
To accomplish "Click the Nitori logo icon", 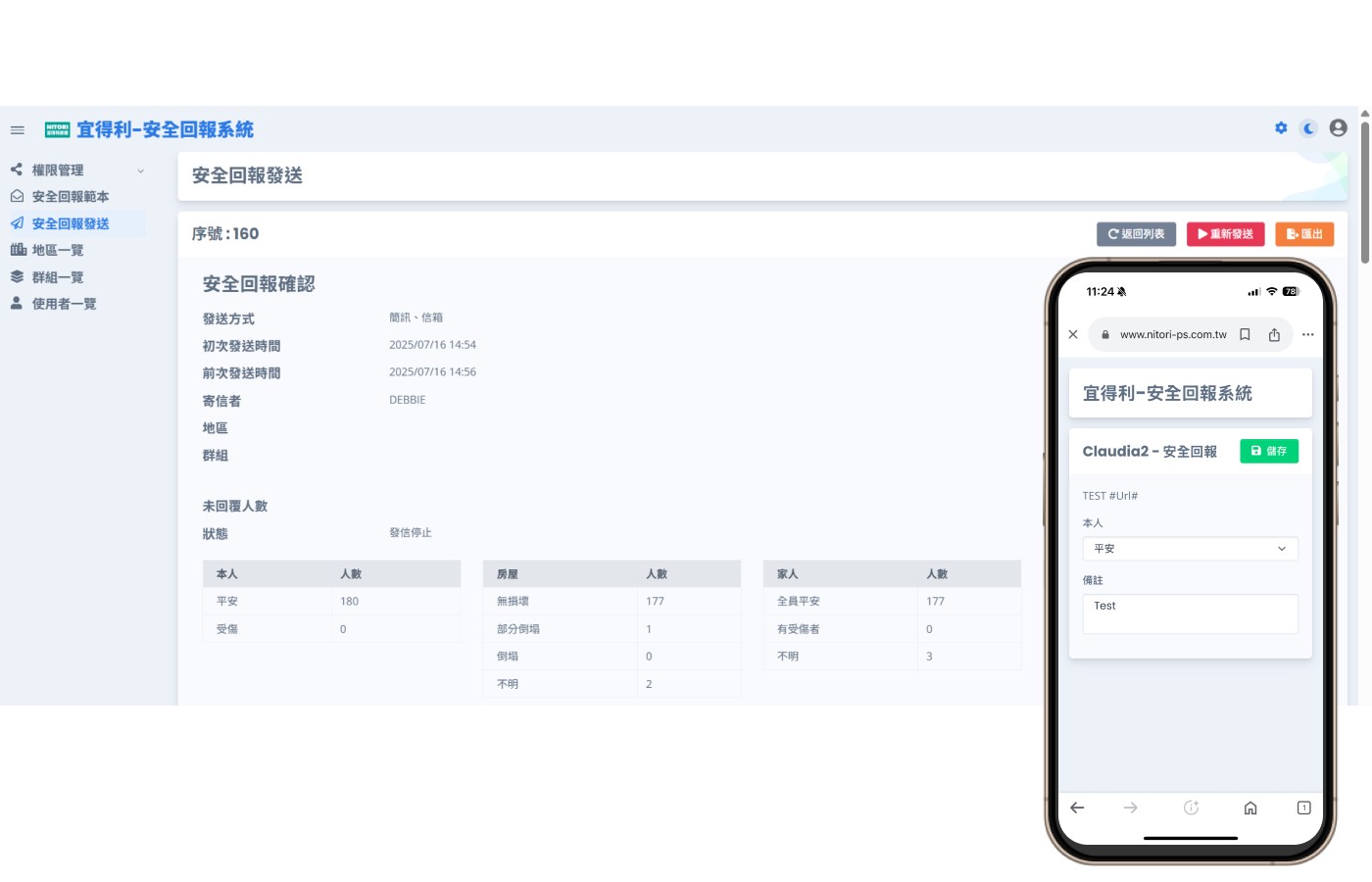I will pos(57,129).
